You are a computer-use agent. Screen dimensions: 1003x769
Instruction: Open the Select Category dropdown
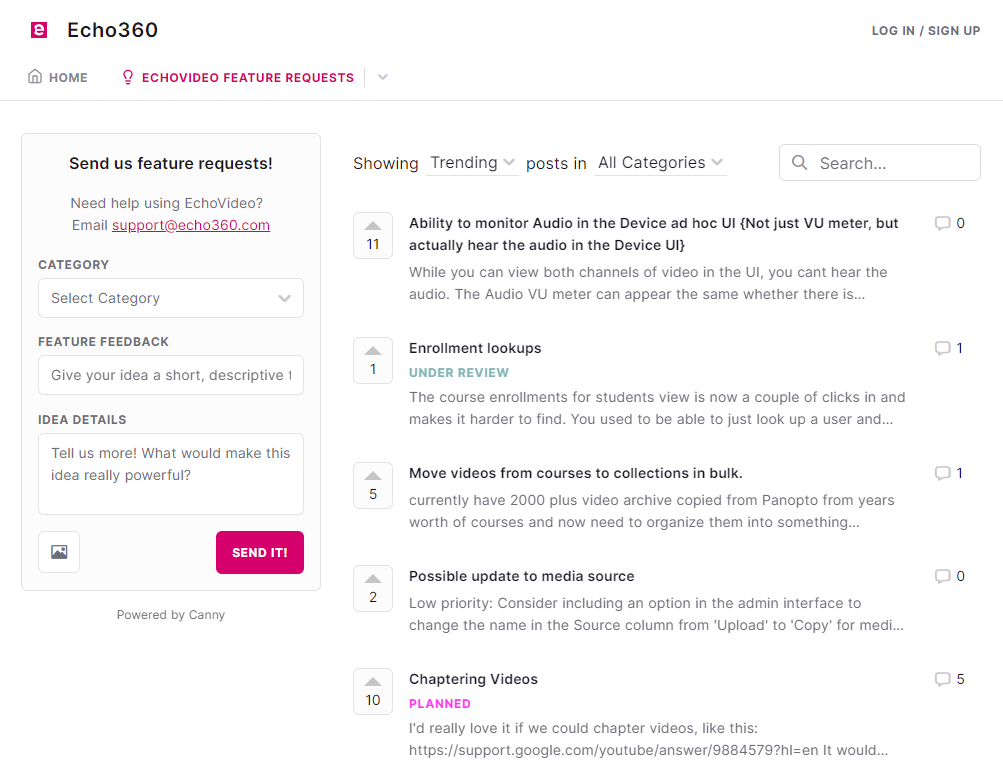tap(171, 298)
